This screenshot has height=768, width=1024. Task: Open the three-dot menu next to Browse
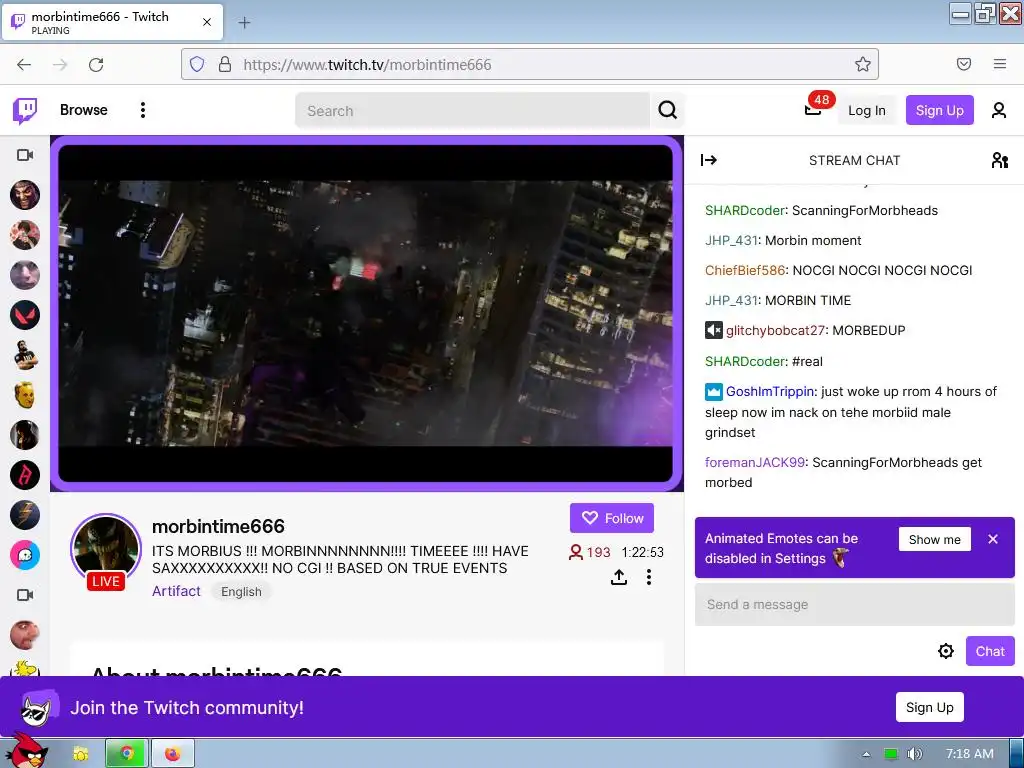142,110
